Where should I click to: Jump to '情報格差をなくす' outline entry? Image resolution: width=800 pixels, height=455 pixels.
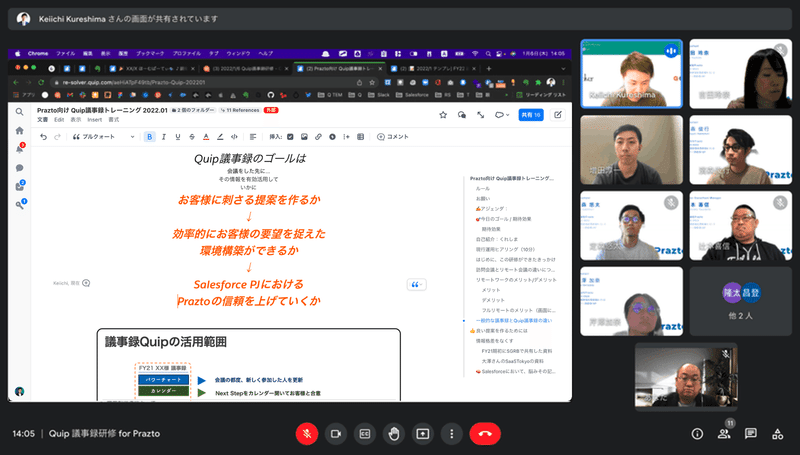[494, 341]
